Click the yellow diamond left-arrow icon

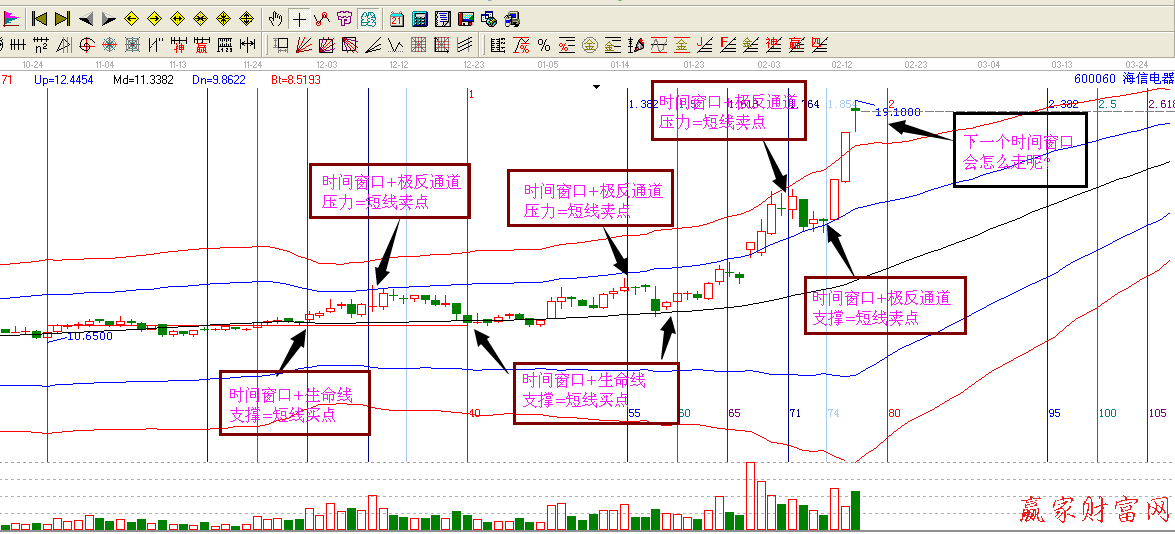click(x=131, y=19)
